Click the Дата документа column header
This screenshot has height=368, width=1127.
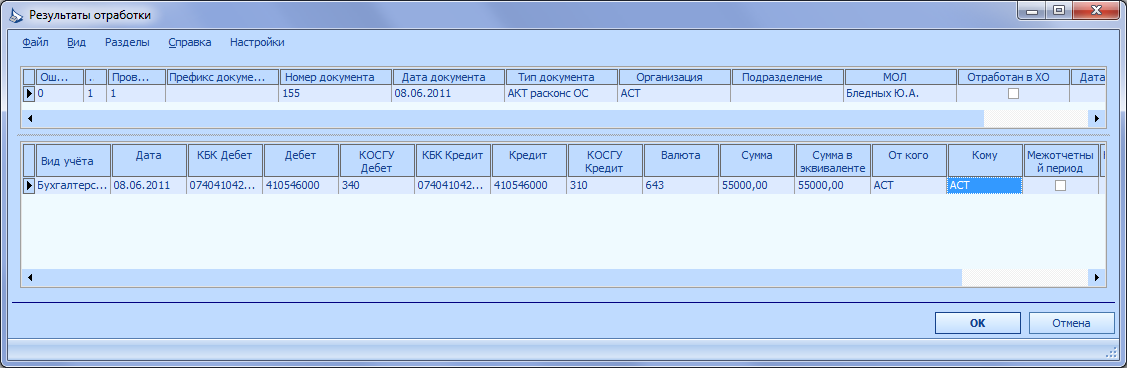448,77
